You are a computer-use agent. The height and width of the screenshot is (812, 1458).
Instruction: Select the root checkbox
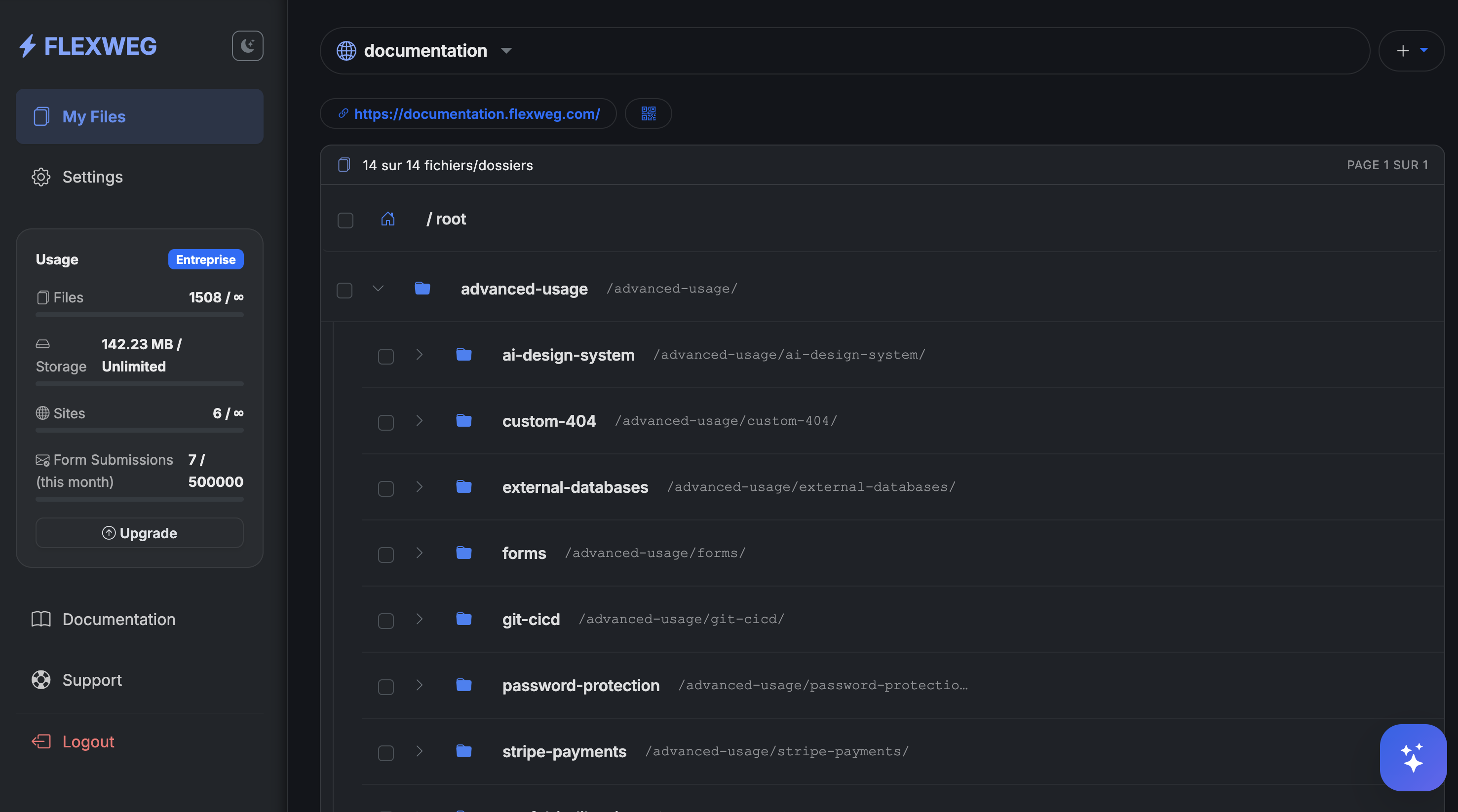tap(345, 220)
